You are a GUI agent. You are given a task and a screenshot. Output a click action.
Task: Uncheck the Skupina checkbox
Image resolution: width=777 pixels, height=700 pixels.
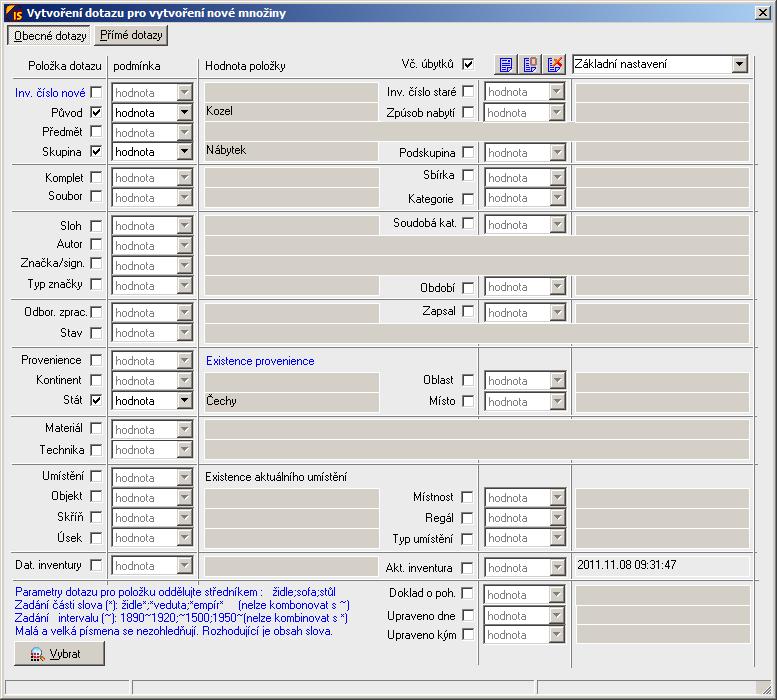coord(96,151)
